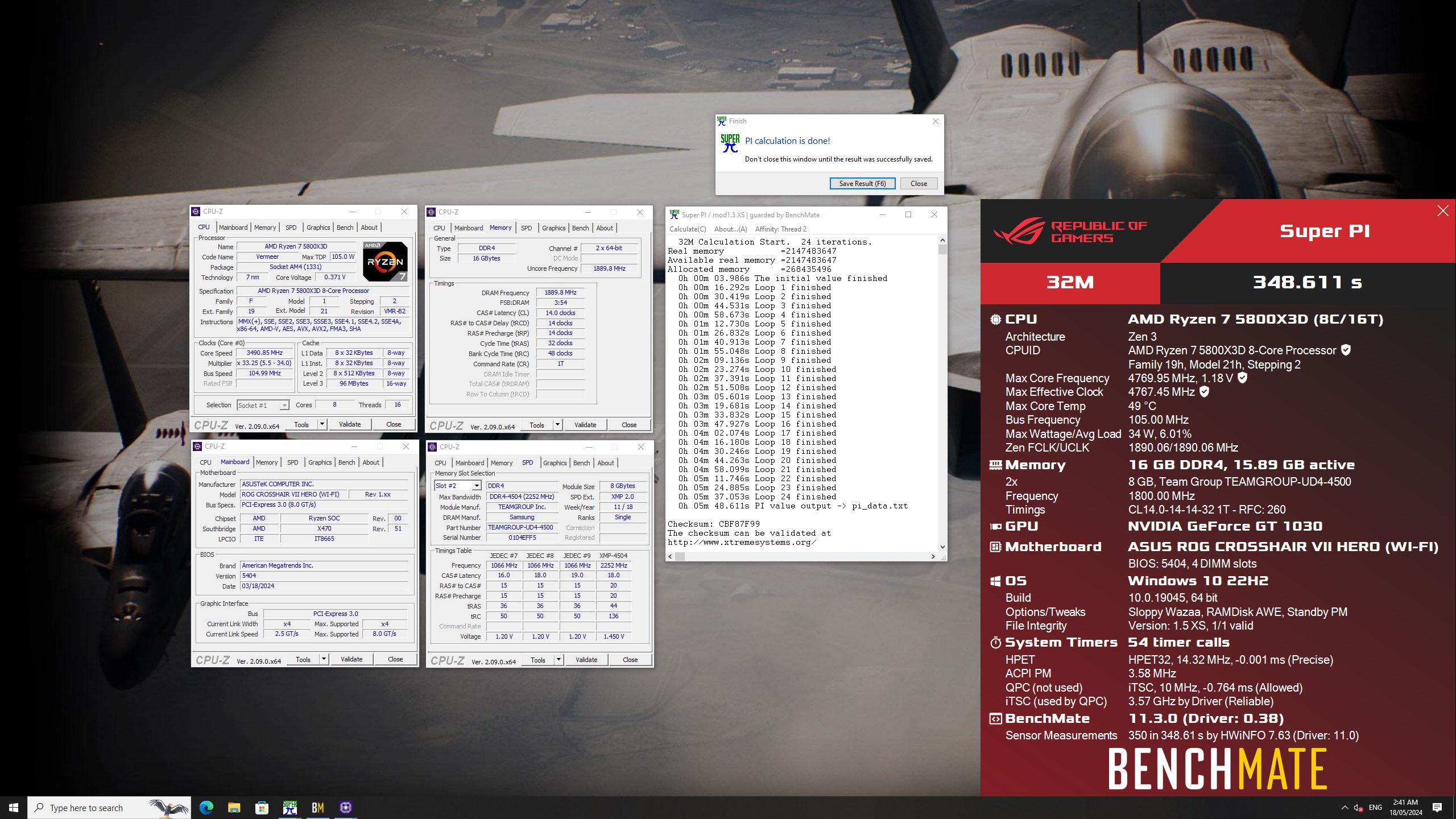Close the BenchMate result panel
The image size is (1456, 819).
pos(1443,211)
